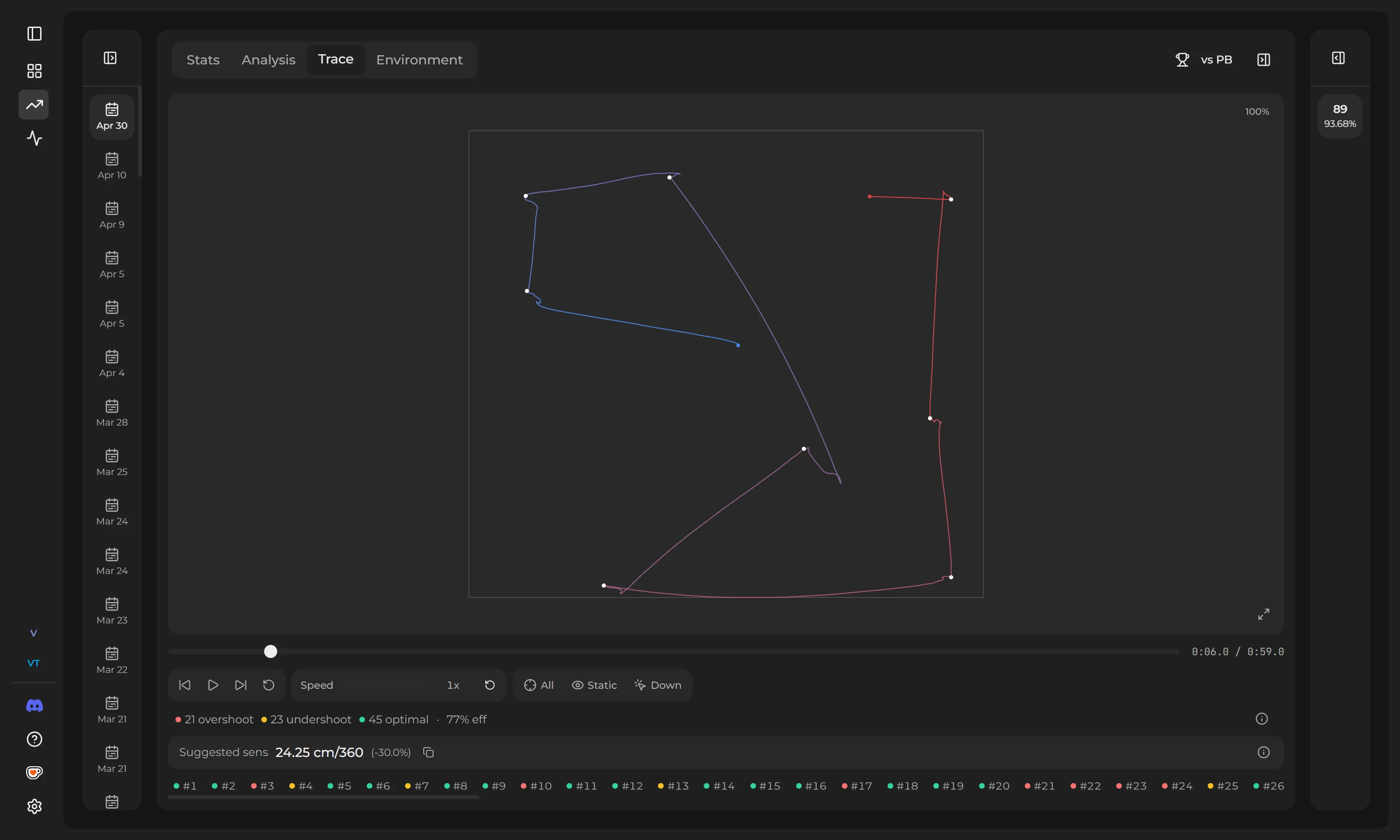Jump to shot #20 marker
This screenshot has width=1400, height=840.
click(x=994, y=786)
